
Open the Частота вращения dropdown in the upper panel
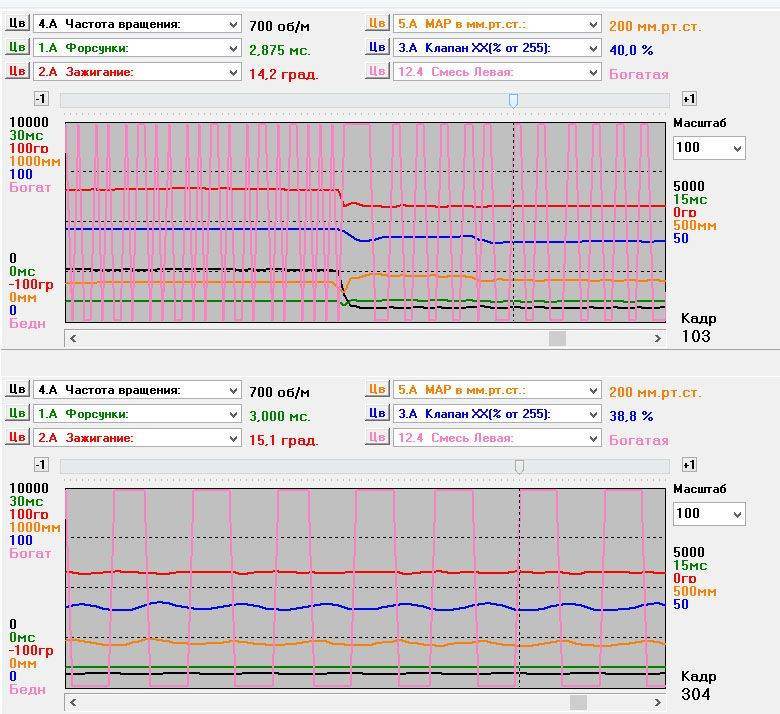tap(233, 24)
